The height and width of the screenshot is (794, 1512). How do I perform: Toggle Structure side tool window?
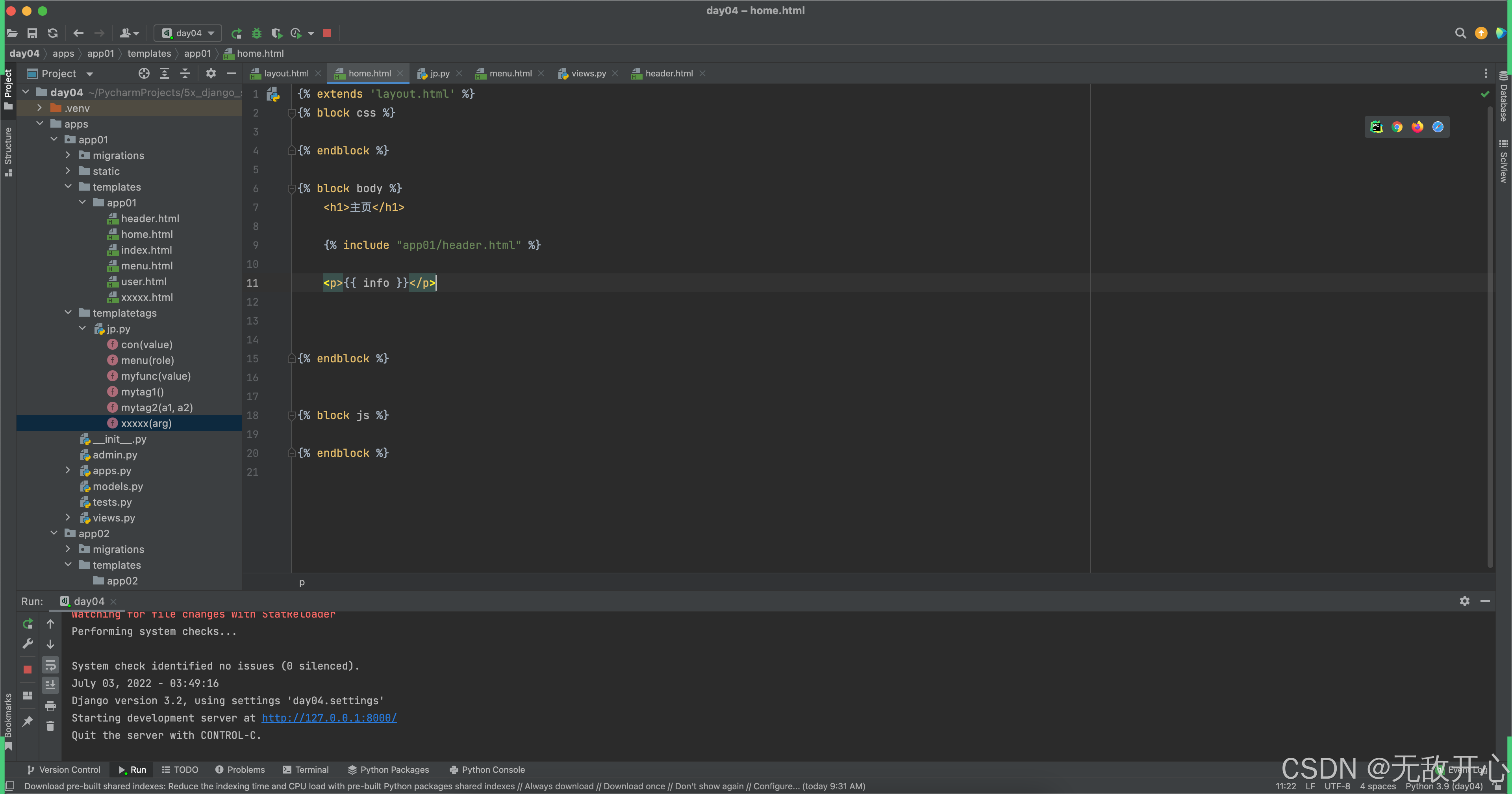(8, 152)
